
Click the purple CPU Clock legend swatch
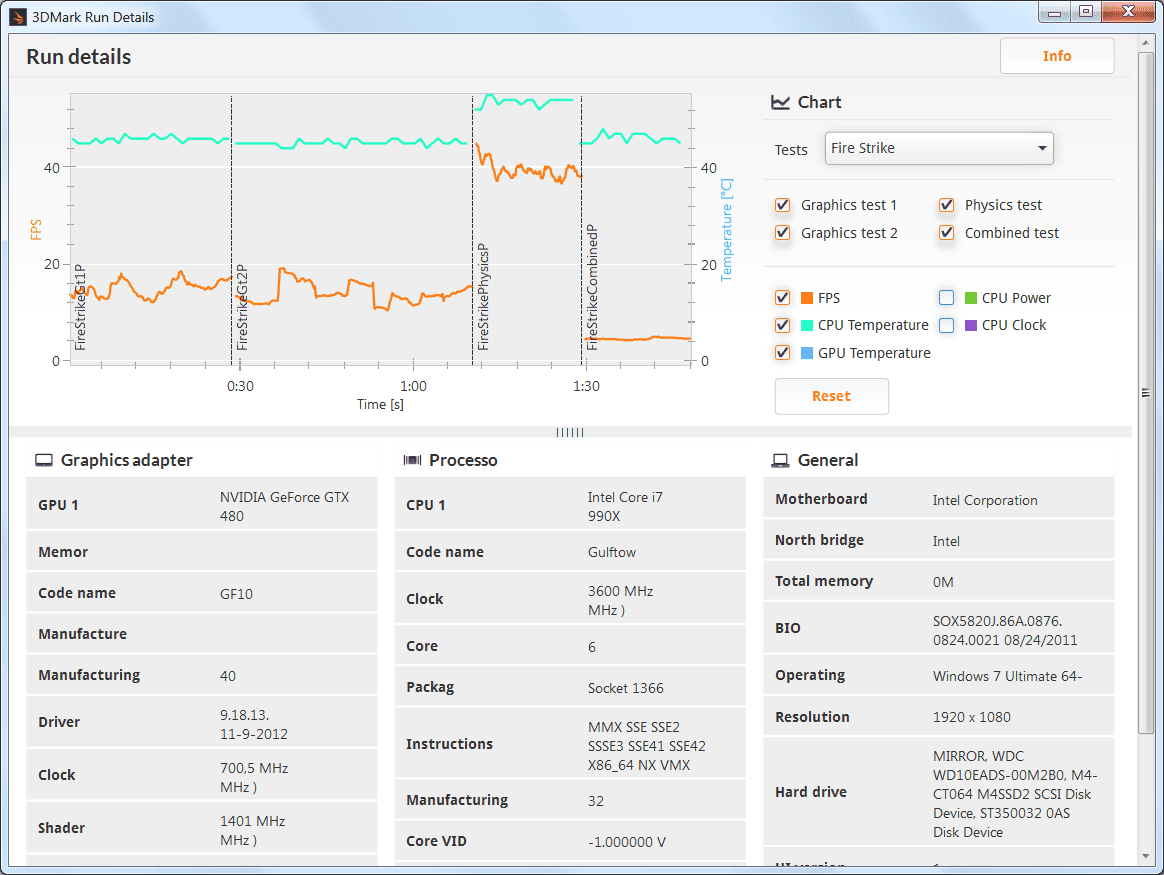[970, 326]
